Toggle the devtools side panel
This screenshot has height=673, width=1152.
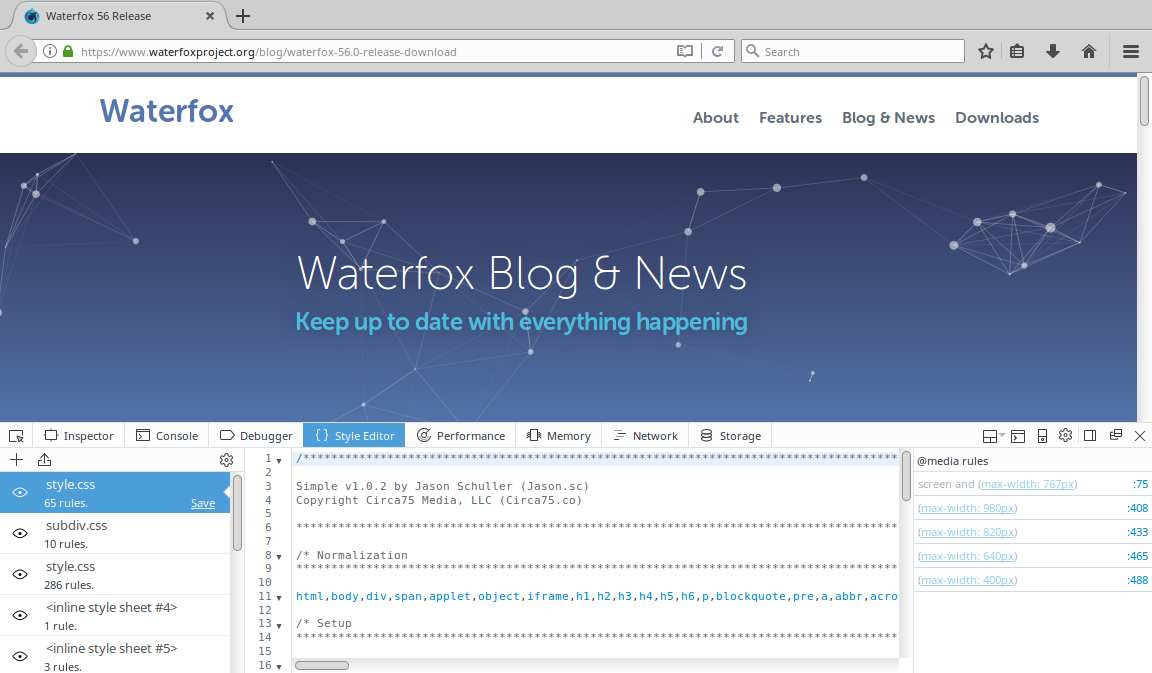(1090, 435)
